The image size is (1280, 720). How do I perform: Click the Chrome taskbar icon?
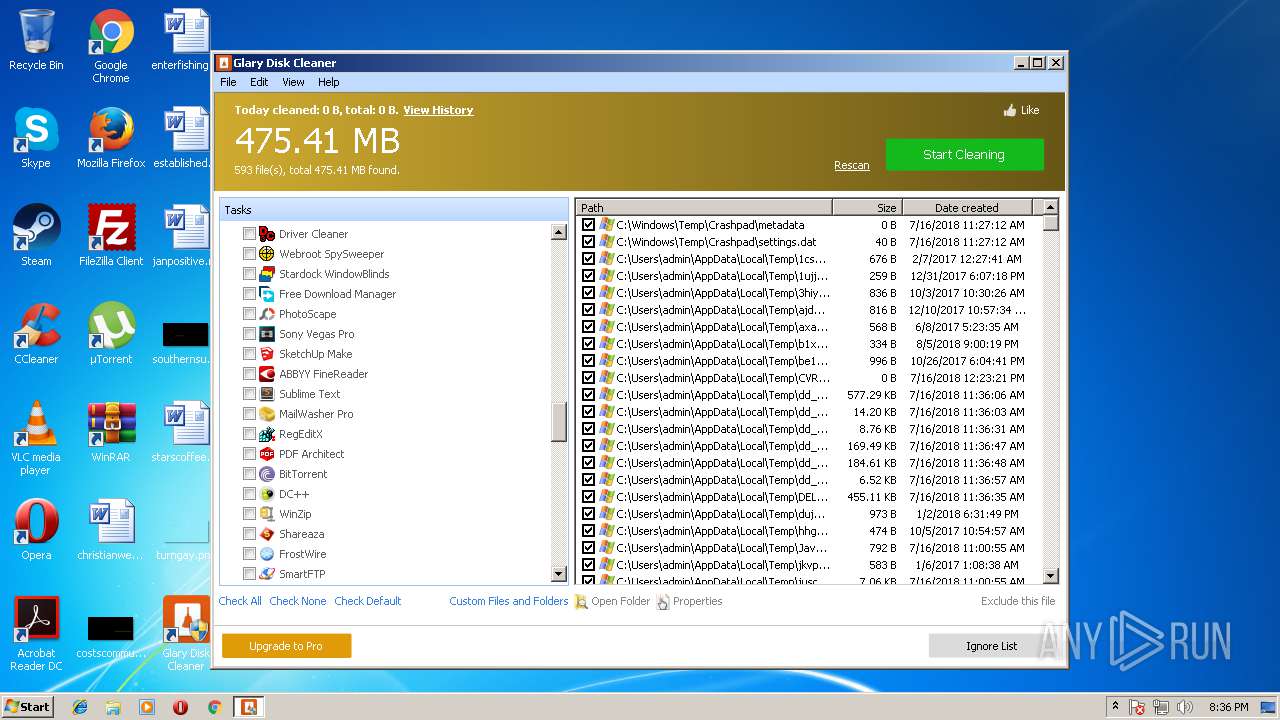(214, 707)
